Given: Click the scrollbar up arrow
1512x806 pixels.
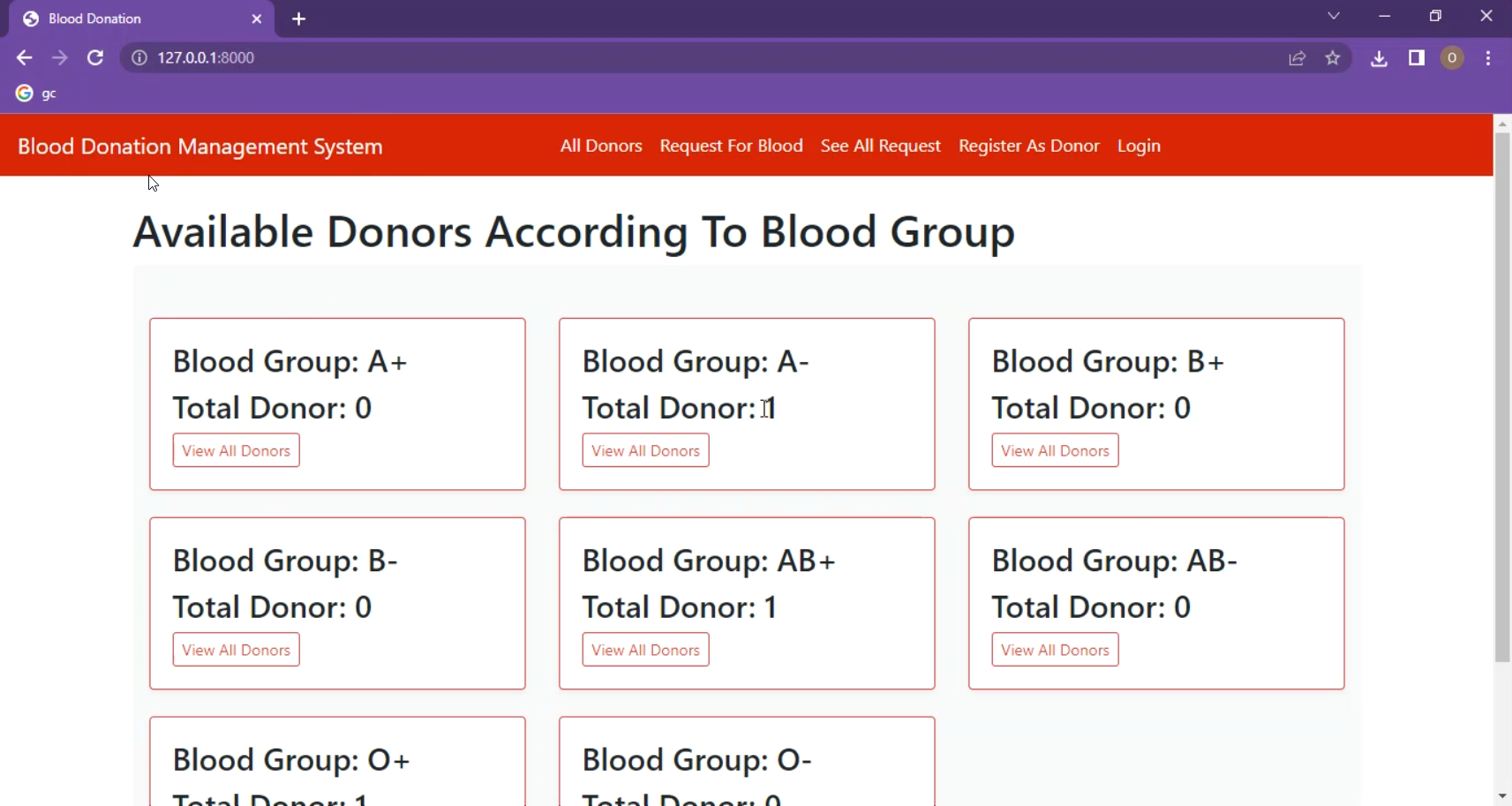Looking at the screenshot, I should 1502,124.
